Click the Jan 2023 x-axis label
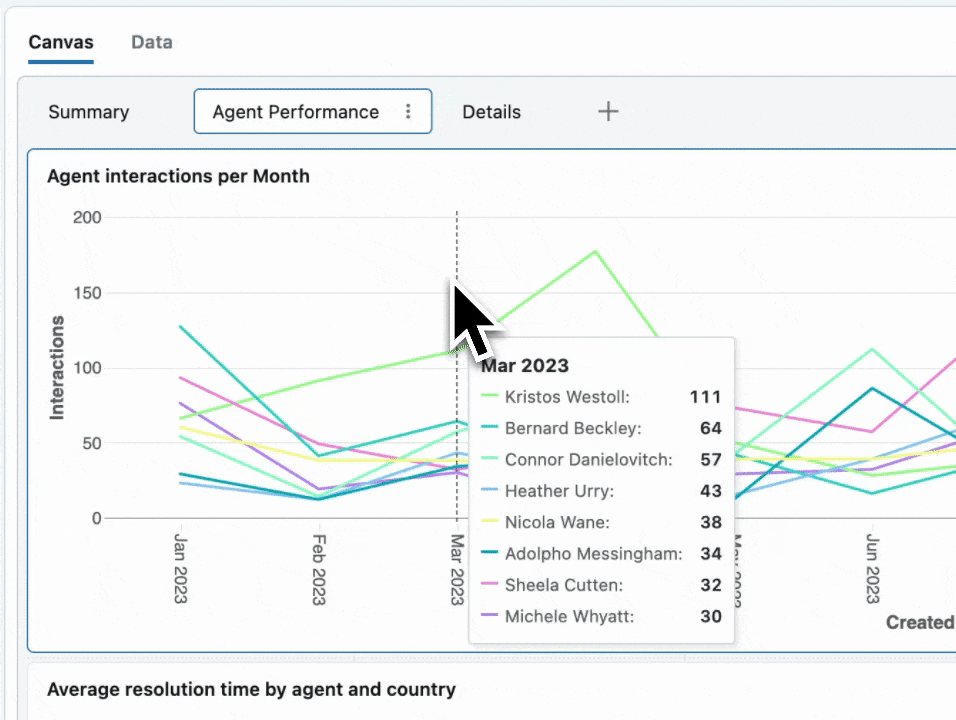 coord(180,569)
